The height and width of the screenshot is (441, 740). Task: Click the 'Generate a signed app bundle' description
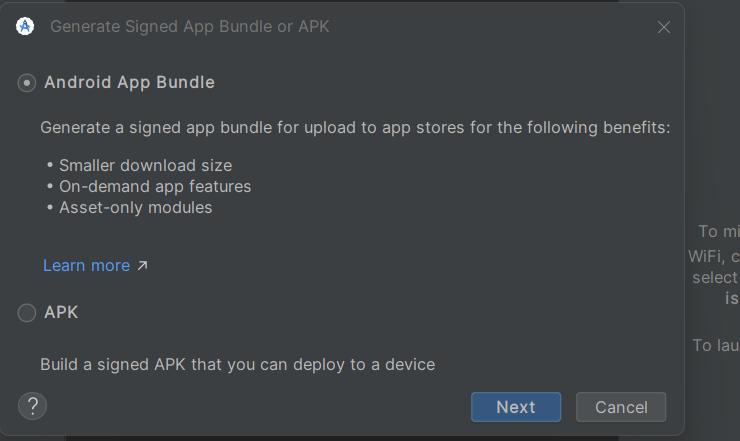pyautogui.click(x=355, y=128)
